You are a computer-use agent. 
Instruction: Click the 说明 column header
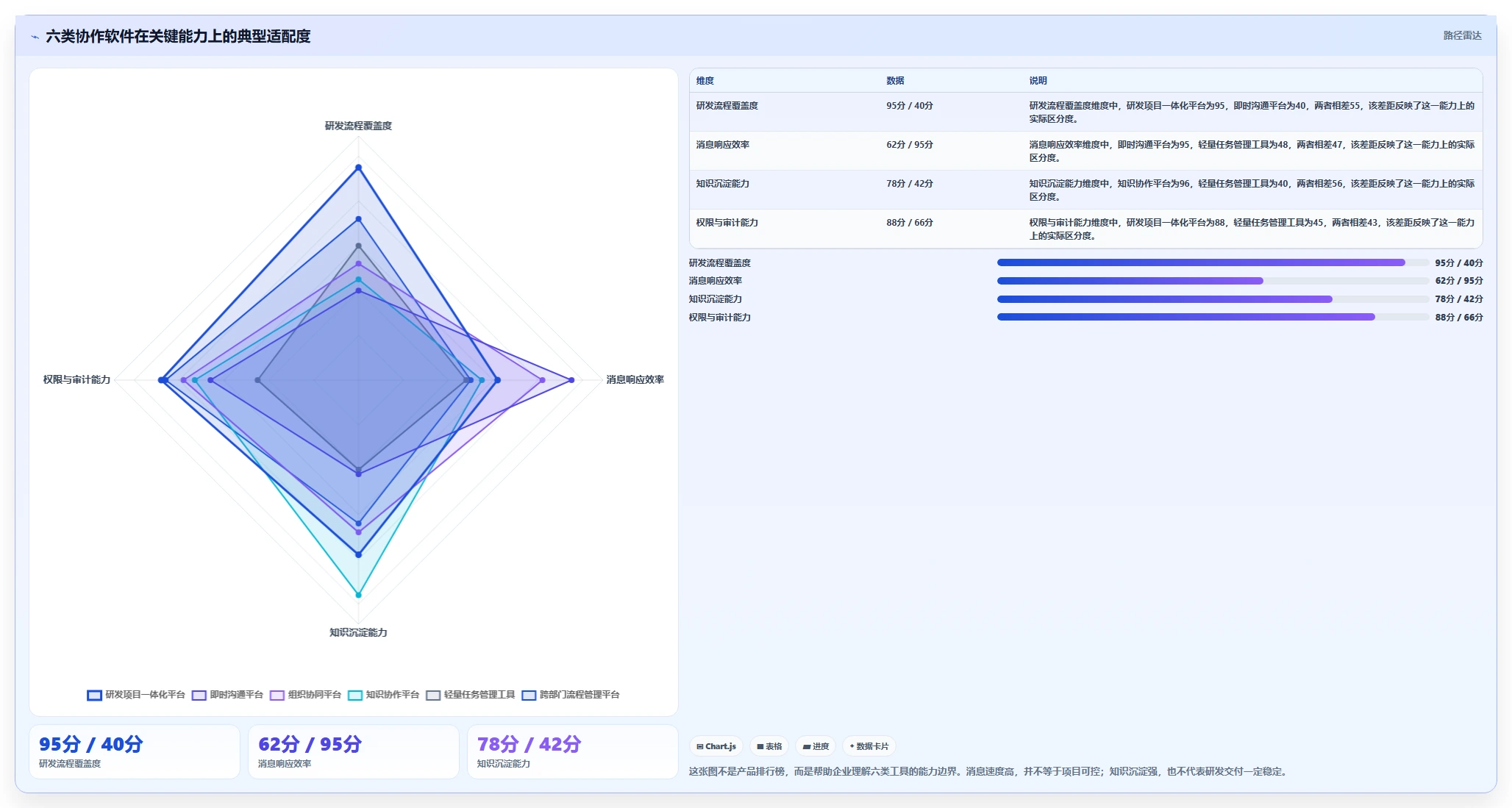point(1038,81)
